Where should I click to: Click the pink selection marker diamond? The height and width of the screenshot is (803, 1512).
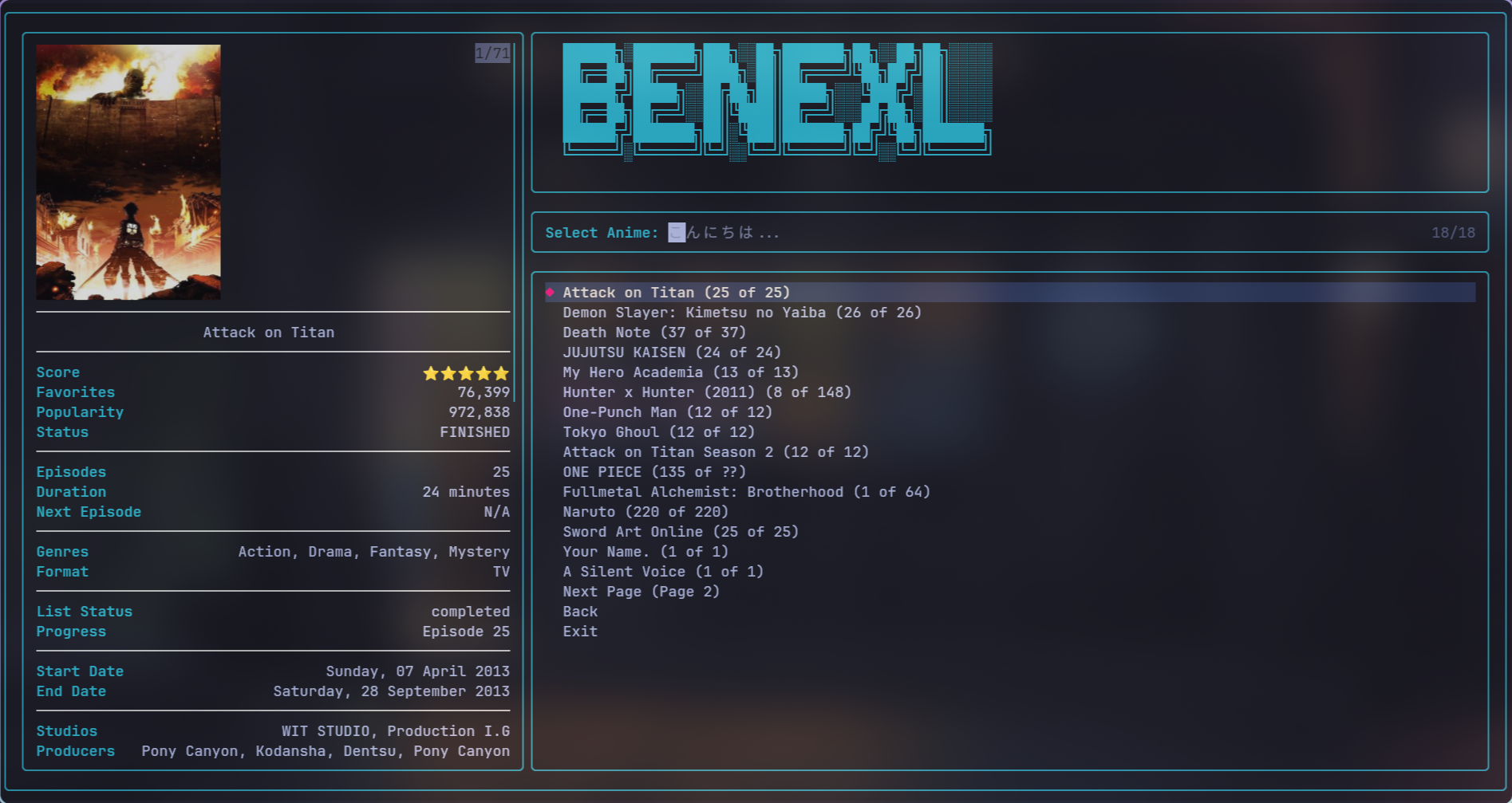(x=550, y=293)
